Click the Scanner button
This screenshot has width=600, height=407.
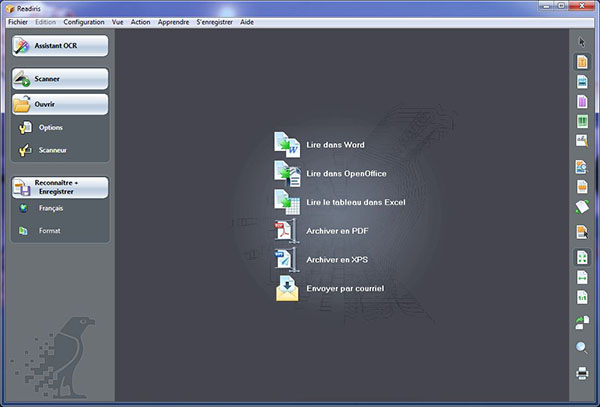[x=59, y=79]
